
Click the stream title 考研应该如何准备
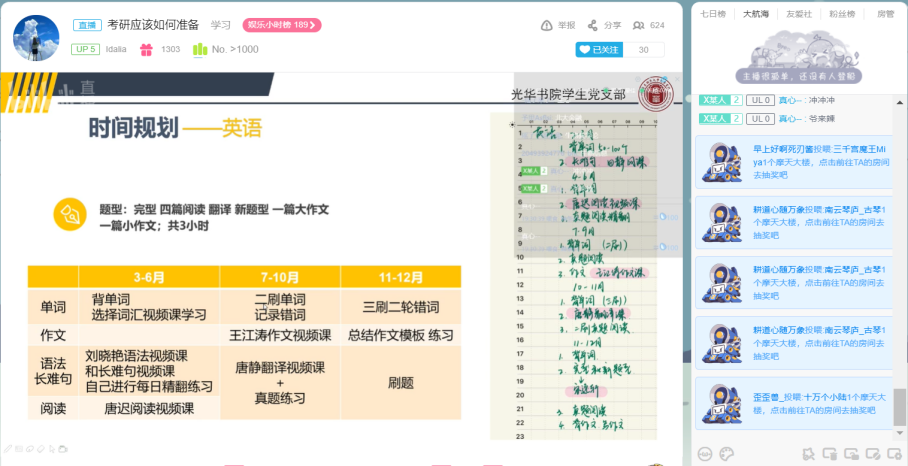point(153,25)
